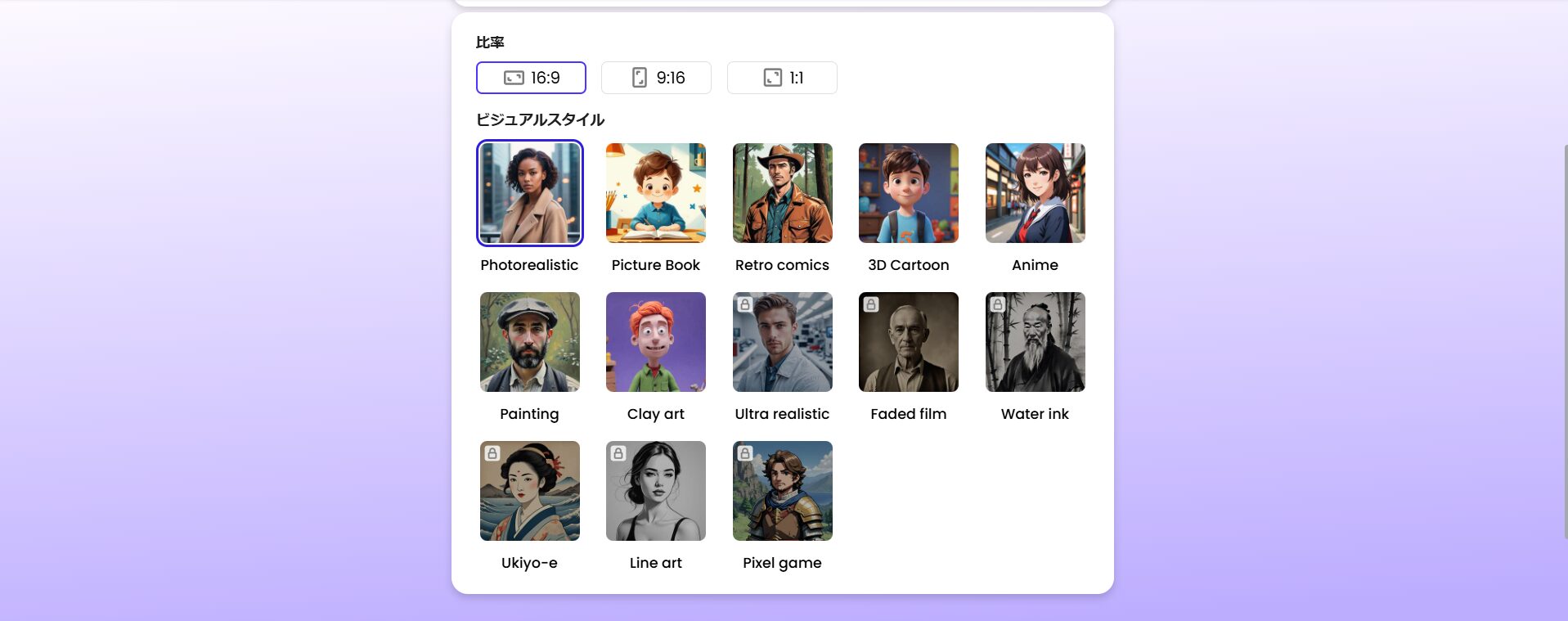Click the lock icon on Ukiyo-e
Viewport: 1568px width, 621px height.
pyautogui.click(x=492, y=453)
